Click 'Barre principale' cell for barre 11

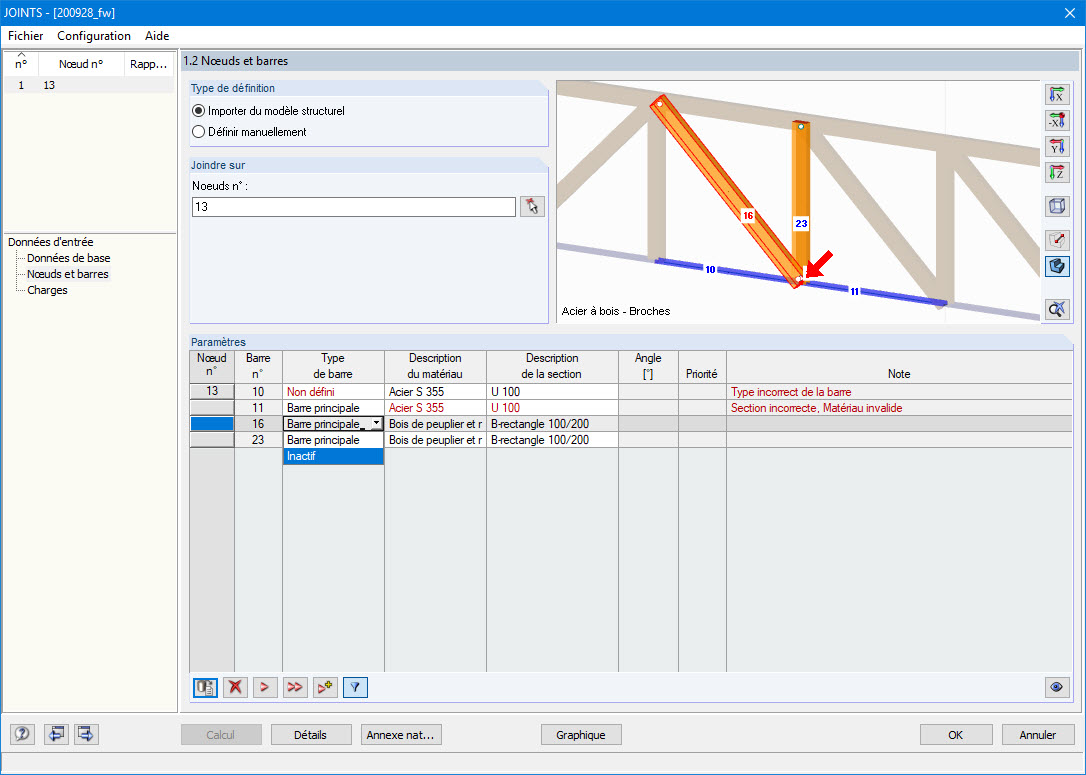333,407
